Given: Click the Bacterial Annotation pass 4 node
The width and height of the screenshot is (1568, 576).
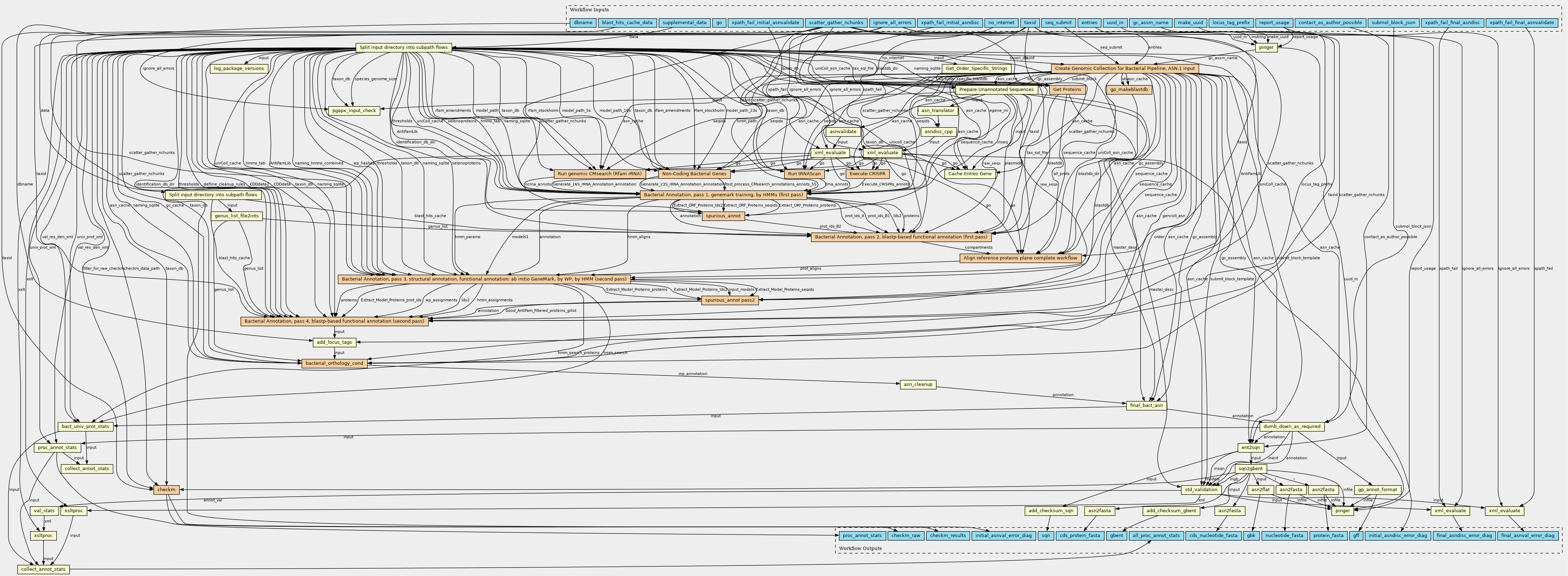Looking at the screenshot, I should tap(334, 321).
